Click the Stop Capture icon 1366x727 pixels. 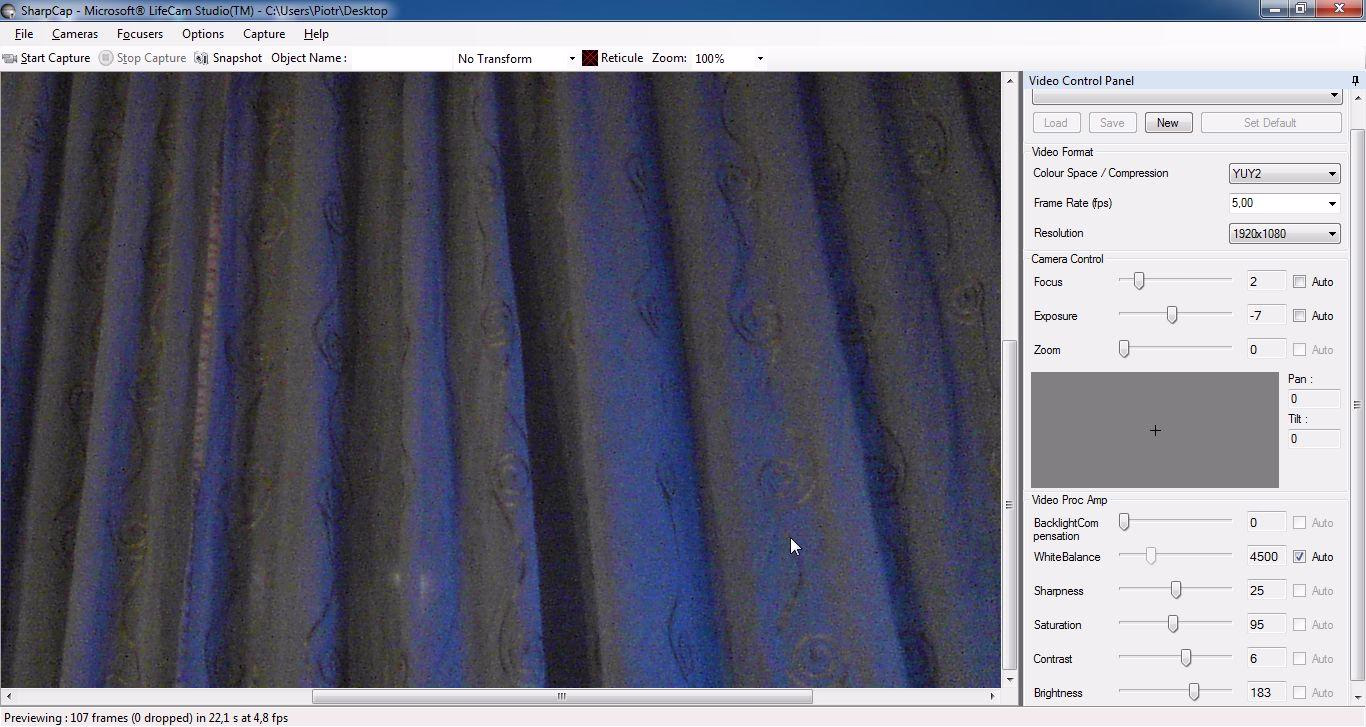point(106,58)
